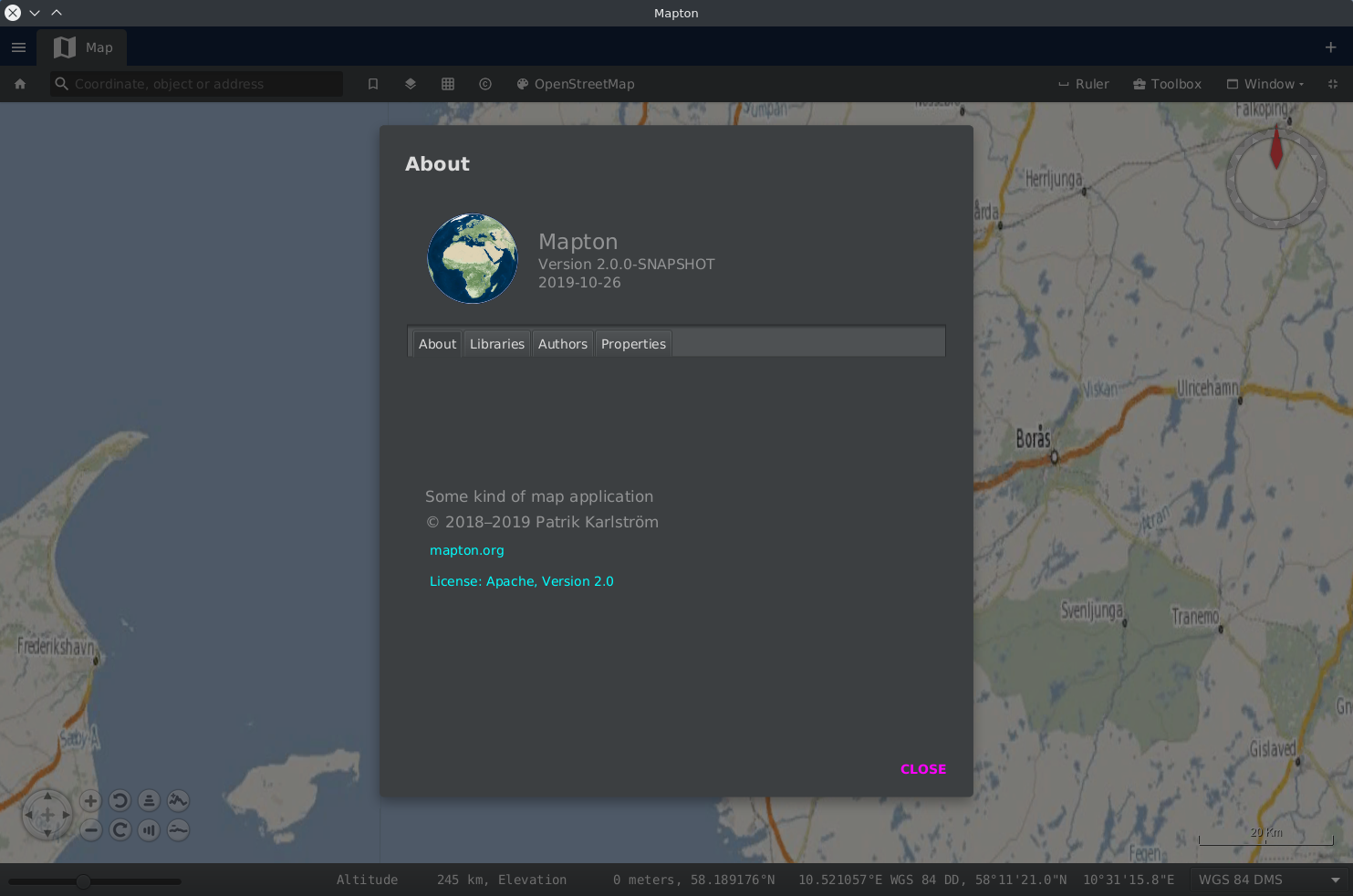
Task: Pan map right with navigation pad arrow
Action: 66,815
